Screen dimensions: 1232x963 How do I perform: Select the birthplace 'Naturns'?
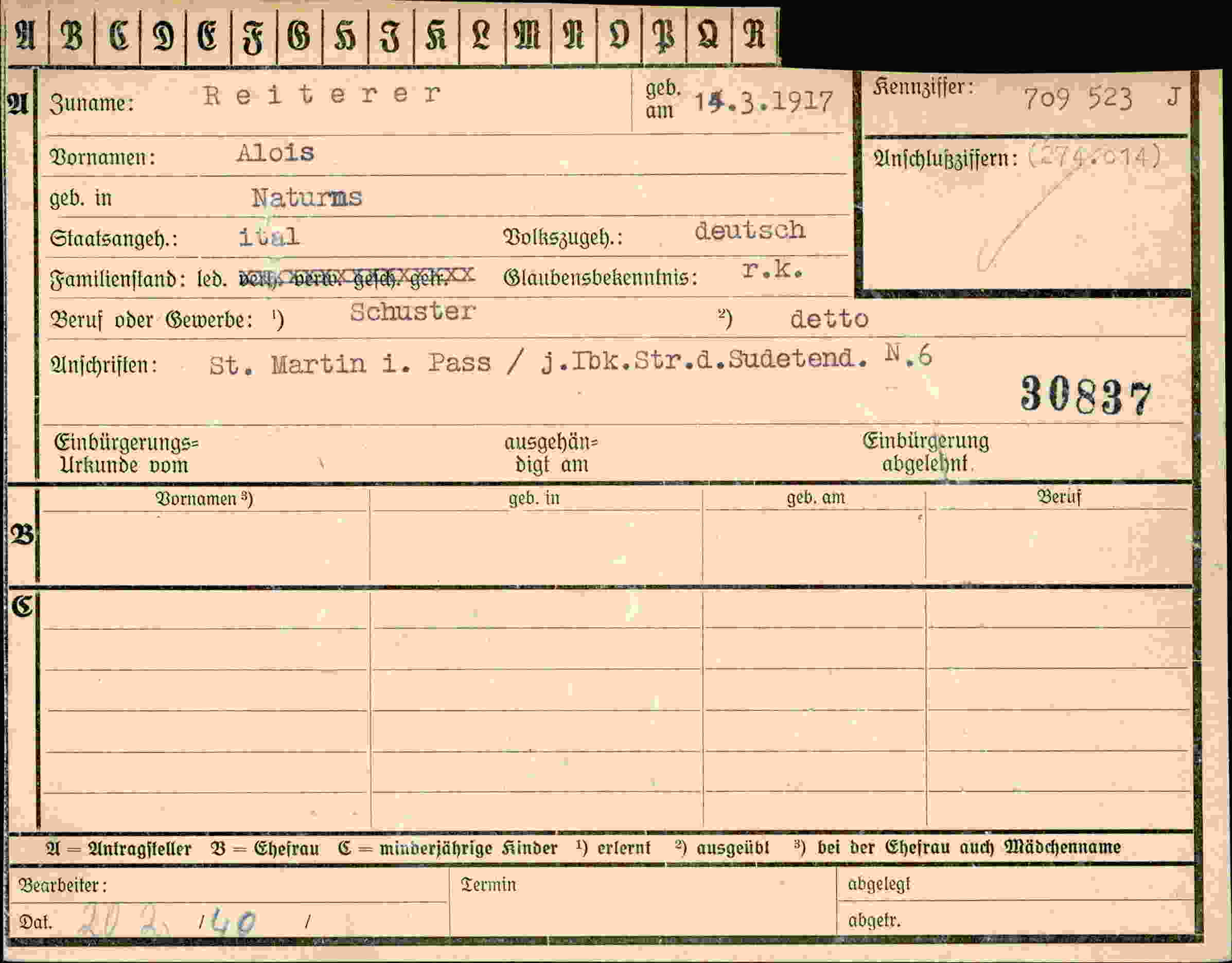[x=307, y=198]
